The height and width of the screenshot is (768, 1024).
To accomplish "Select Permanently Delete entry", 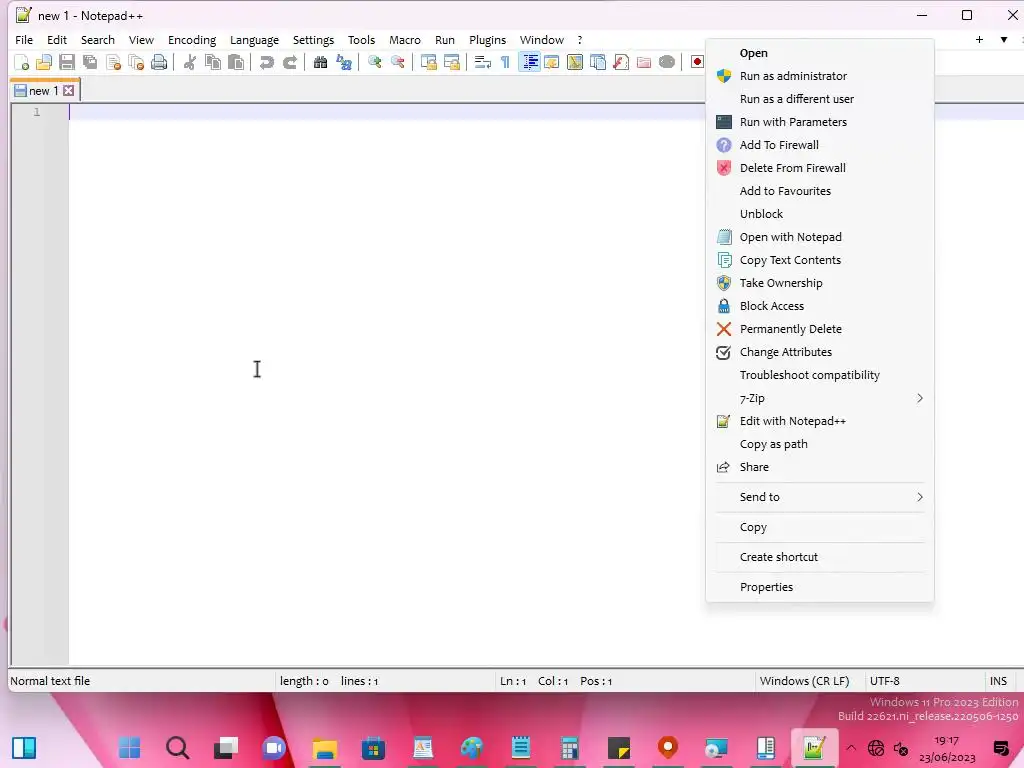I will coord(820,329).
